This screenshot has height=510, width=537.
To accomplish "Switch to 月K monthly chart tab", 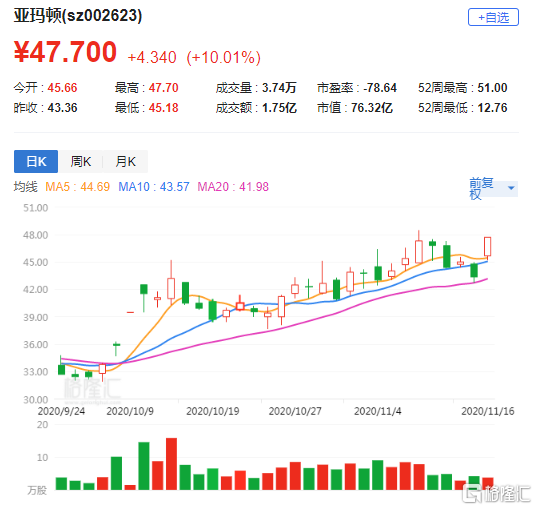I will coord(125,161).
